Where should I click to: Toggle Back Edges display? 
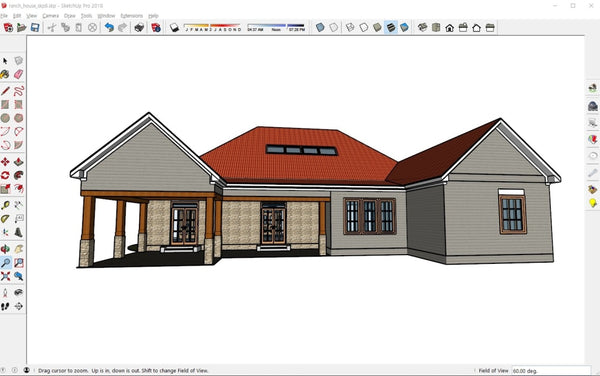334,28
